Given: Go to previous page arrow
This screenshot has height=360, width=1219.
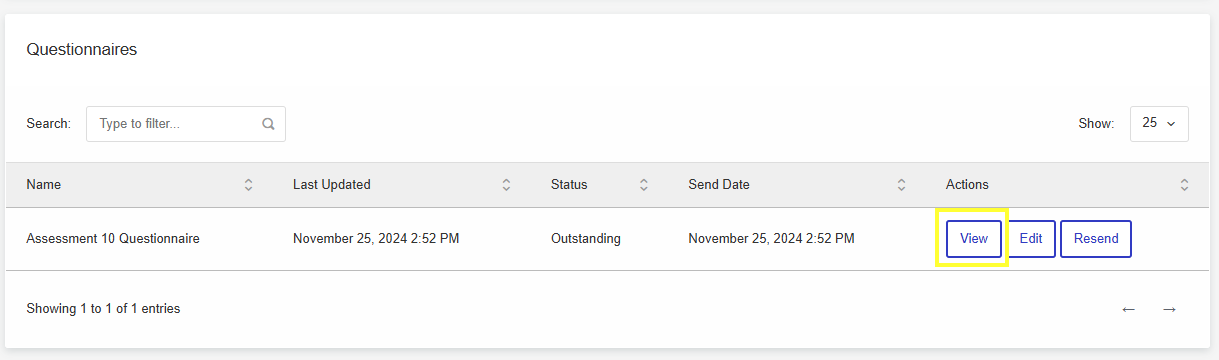Looking at the screenshot, I should 1129,309.
